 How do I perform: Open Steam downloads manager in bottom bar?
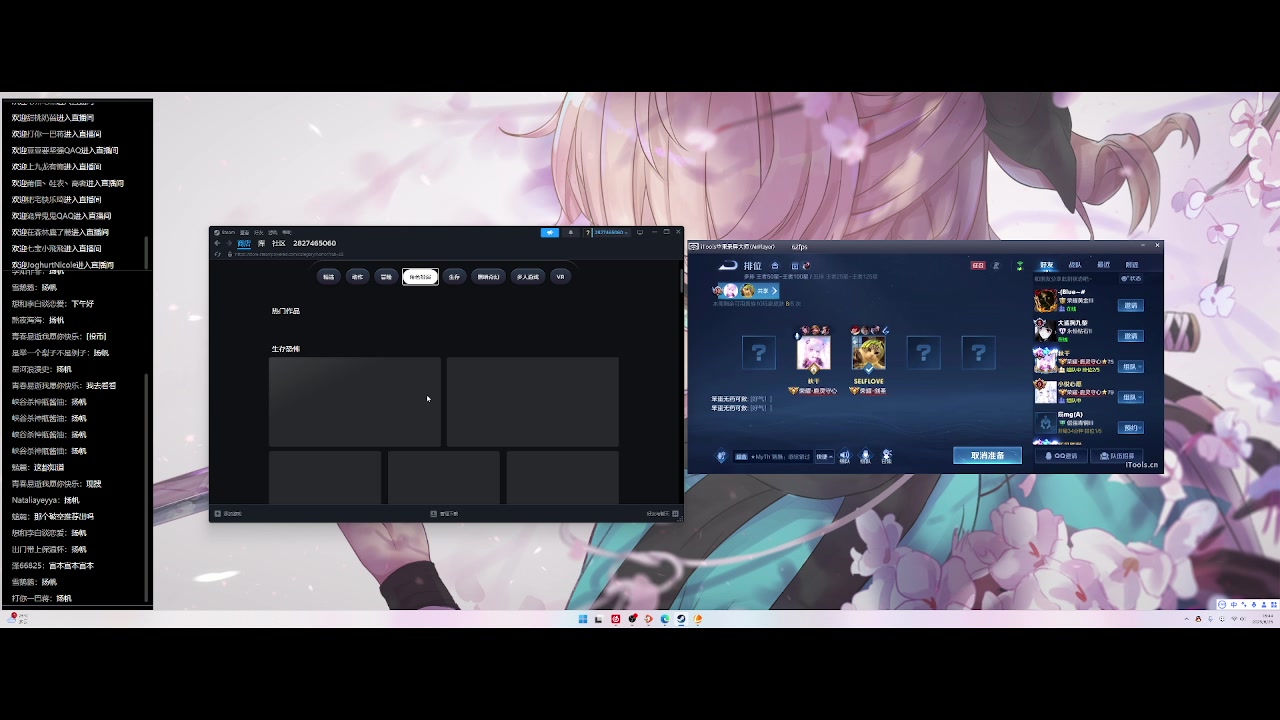(444, 513)
